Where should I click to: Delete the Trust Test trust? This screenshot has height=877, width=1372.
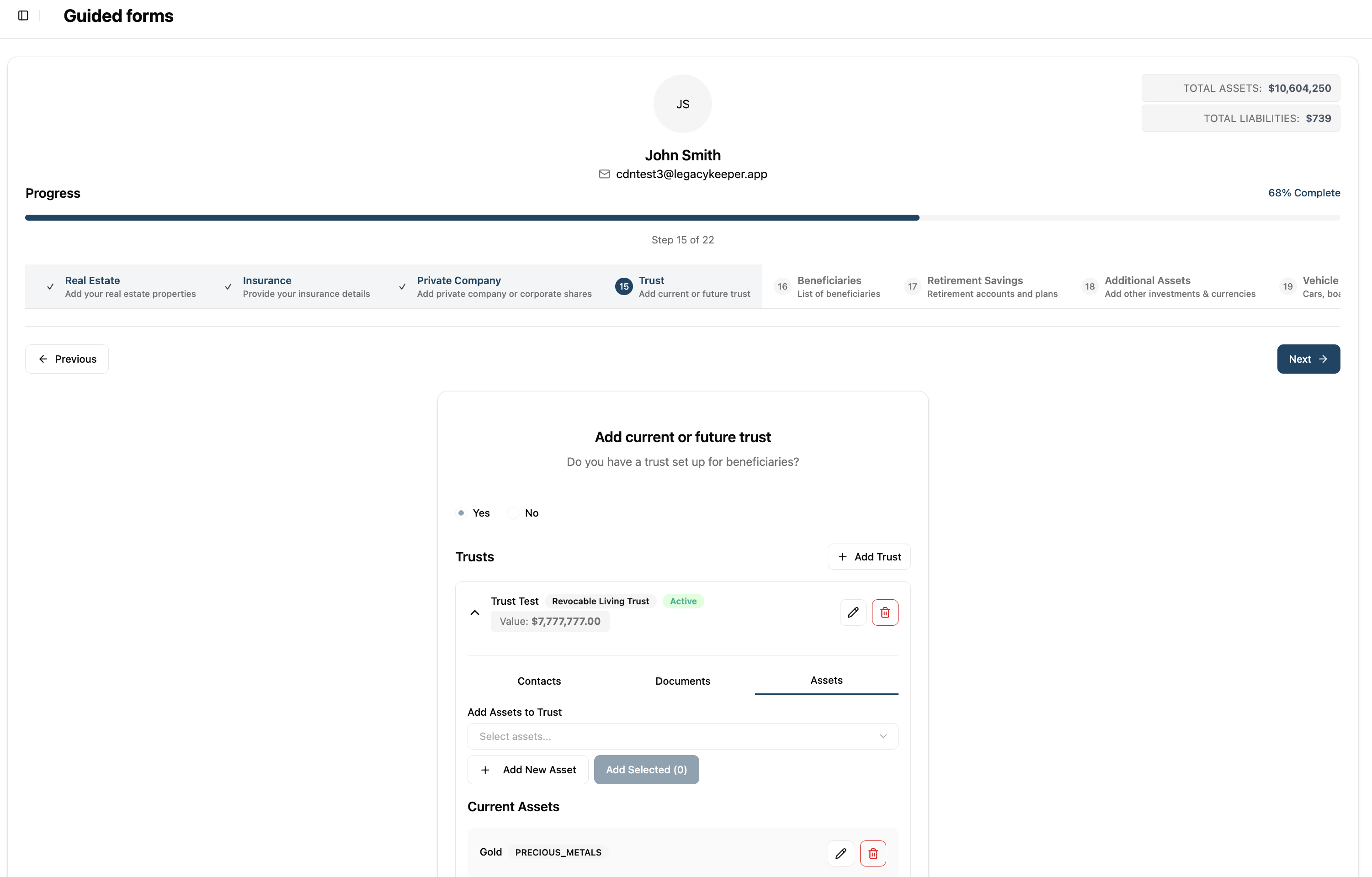885,613
